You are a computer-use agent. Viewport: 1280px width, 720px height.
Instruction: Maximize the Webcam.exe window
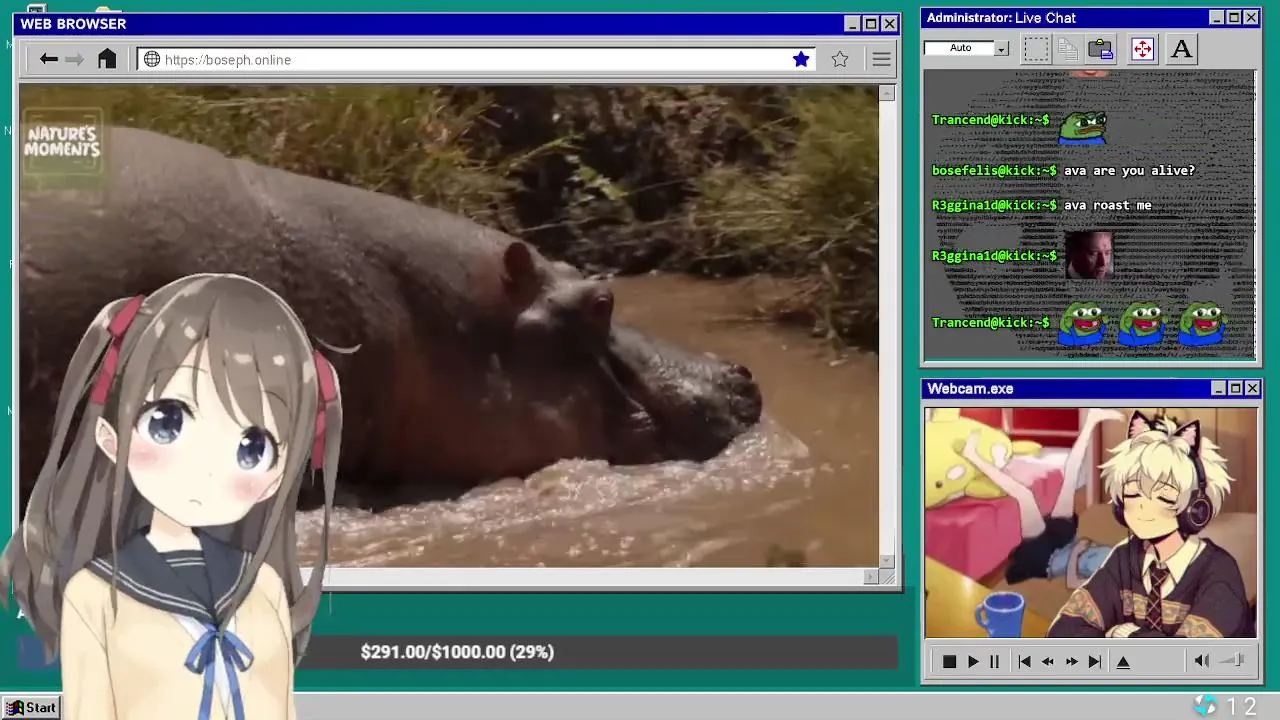(1235, 388)
